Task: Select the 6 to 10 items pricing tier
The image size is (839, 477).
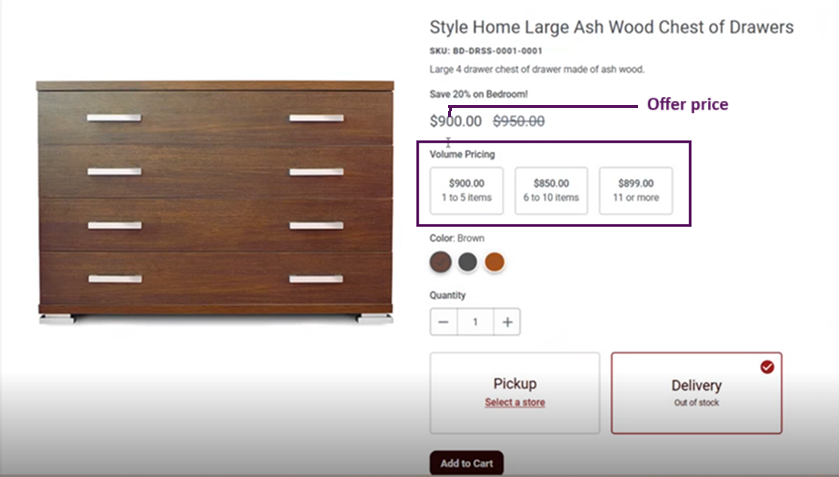Action: (551, 190)
